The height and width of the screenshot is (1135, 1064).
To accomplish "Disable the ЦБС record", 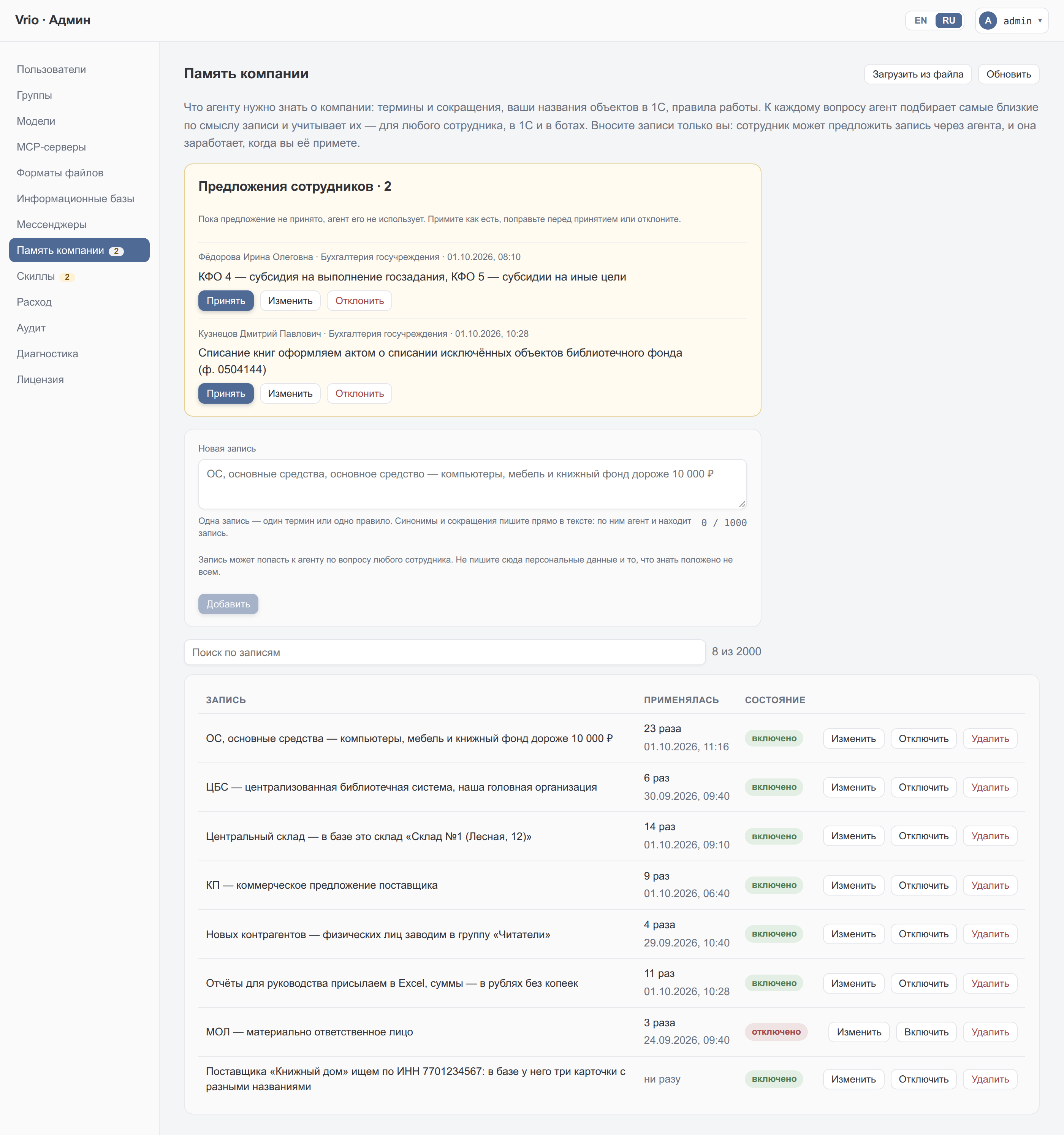I will (x=923, y=787).
